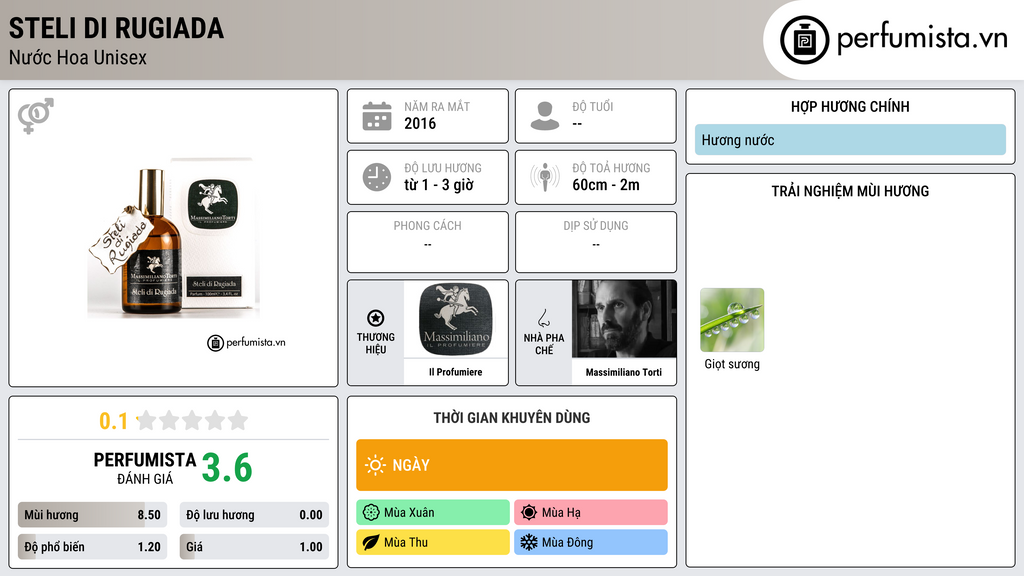Viewport: 1024px width, 576px height.
Task: Click the calendar icon beside Năm ra mắt
Action: click(377, 116)
